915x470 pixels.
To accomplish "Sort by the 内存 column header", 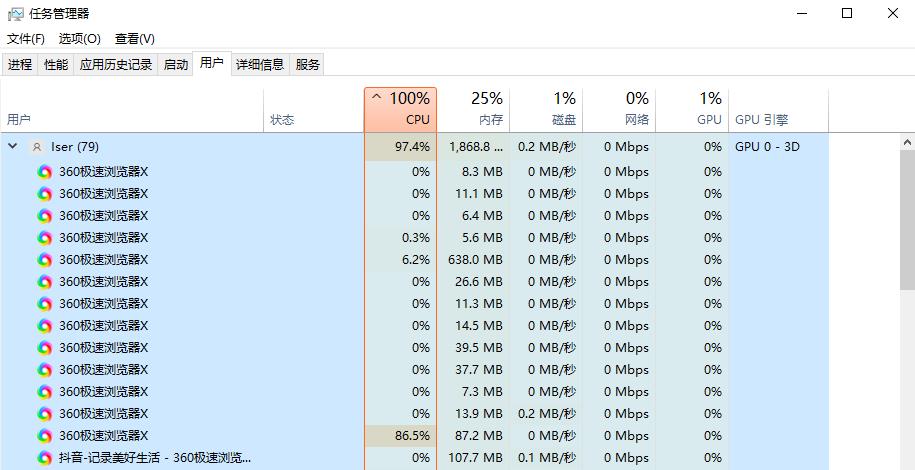I will 473,110.
